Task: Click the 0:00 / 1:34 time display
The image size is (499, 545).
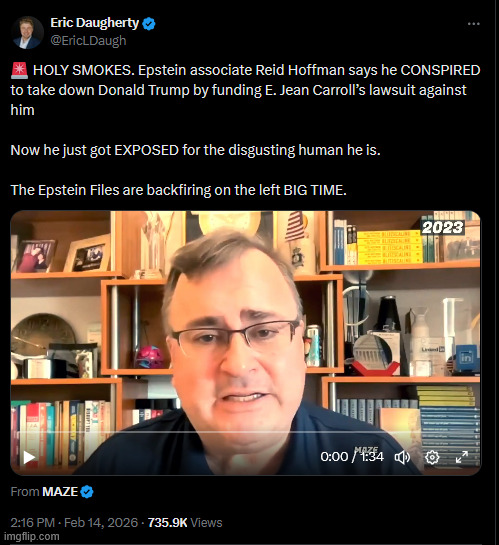Action: point(352,457)
